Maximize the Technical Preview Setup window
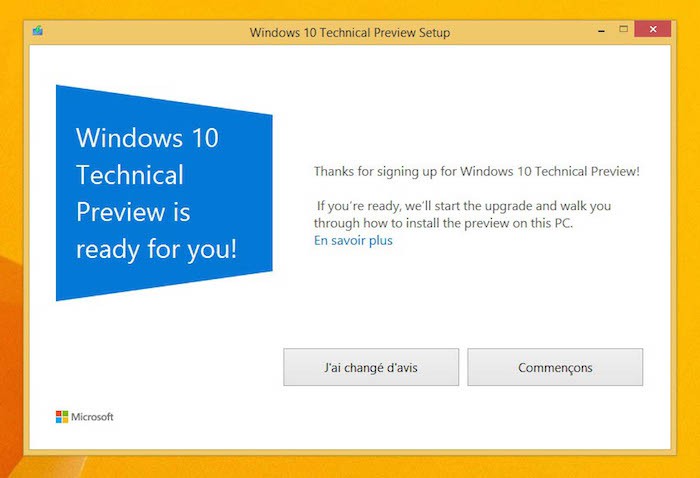The height and width of the screenshot is (478, 700). tap(622, 30)
